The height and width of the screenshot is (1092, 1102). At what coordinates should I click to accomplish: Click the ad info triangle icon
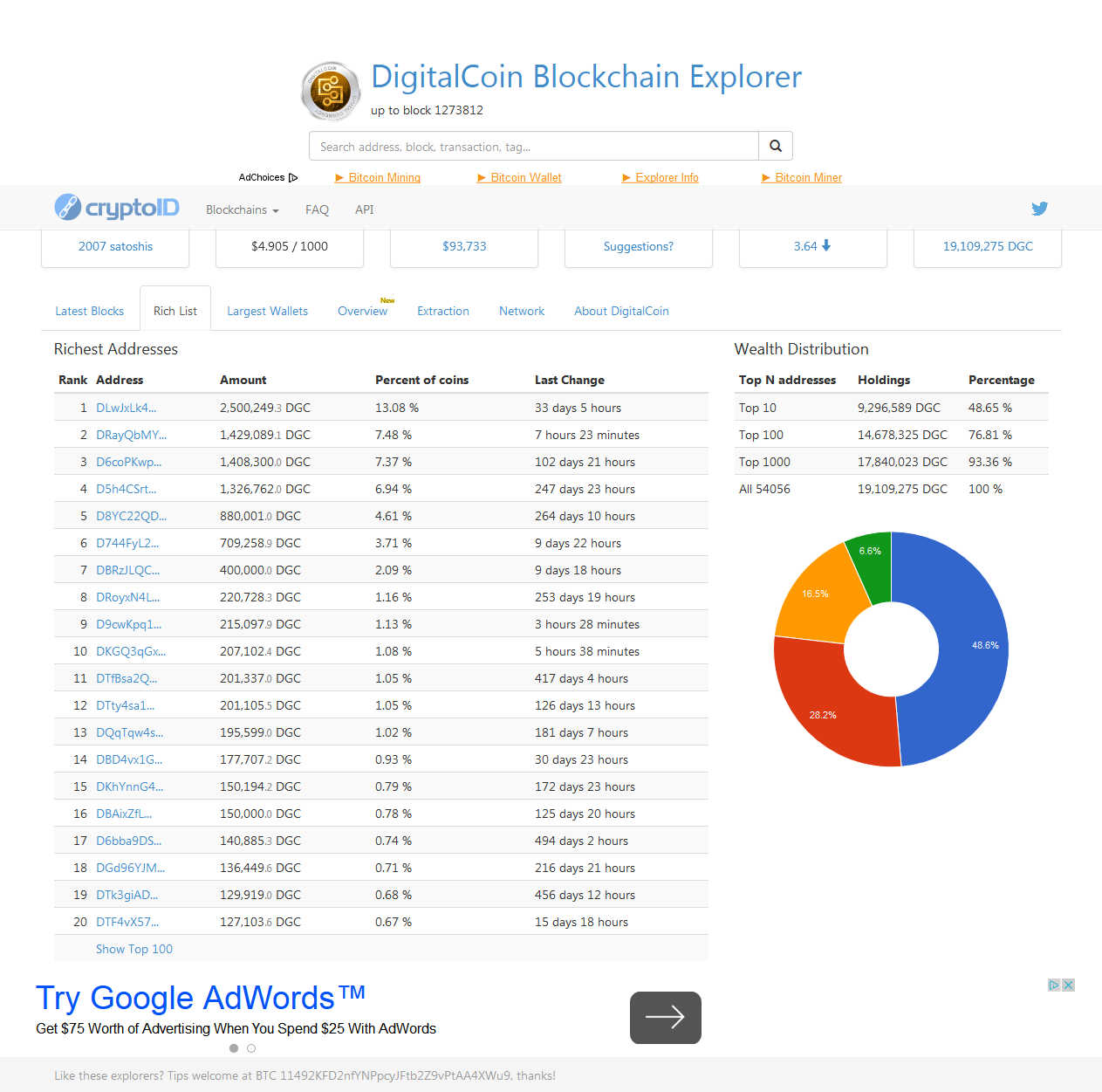[x=1054, y=985]
